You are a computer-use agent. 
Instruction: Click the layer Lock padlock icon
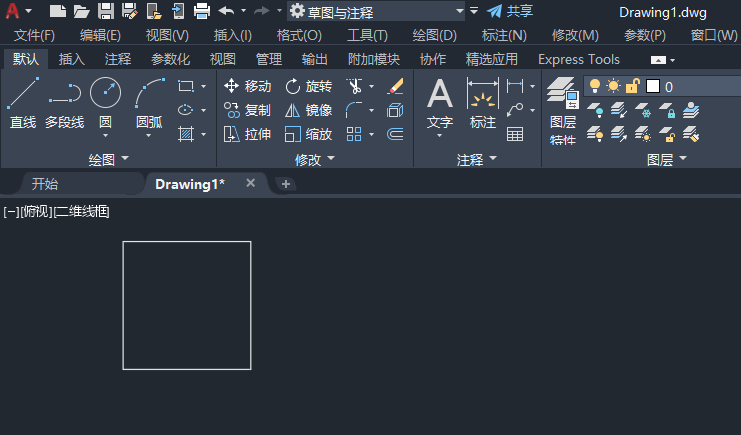coord(667,110)
